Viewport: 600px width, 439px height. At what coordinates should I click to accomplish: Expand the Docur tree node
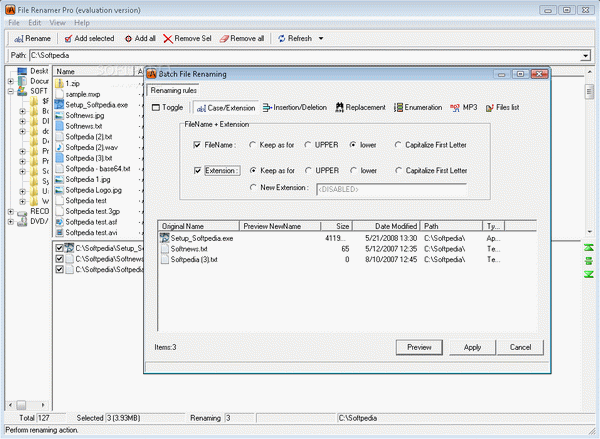(x=11, y=81)
